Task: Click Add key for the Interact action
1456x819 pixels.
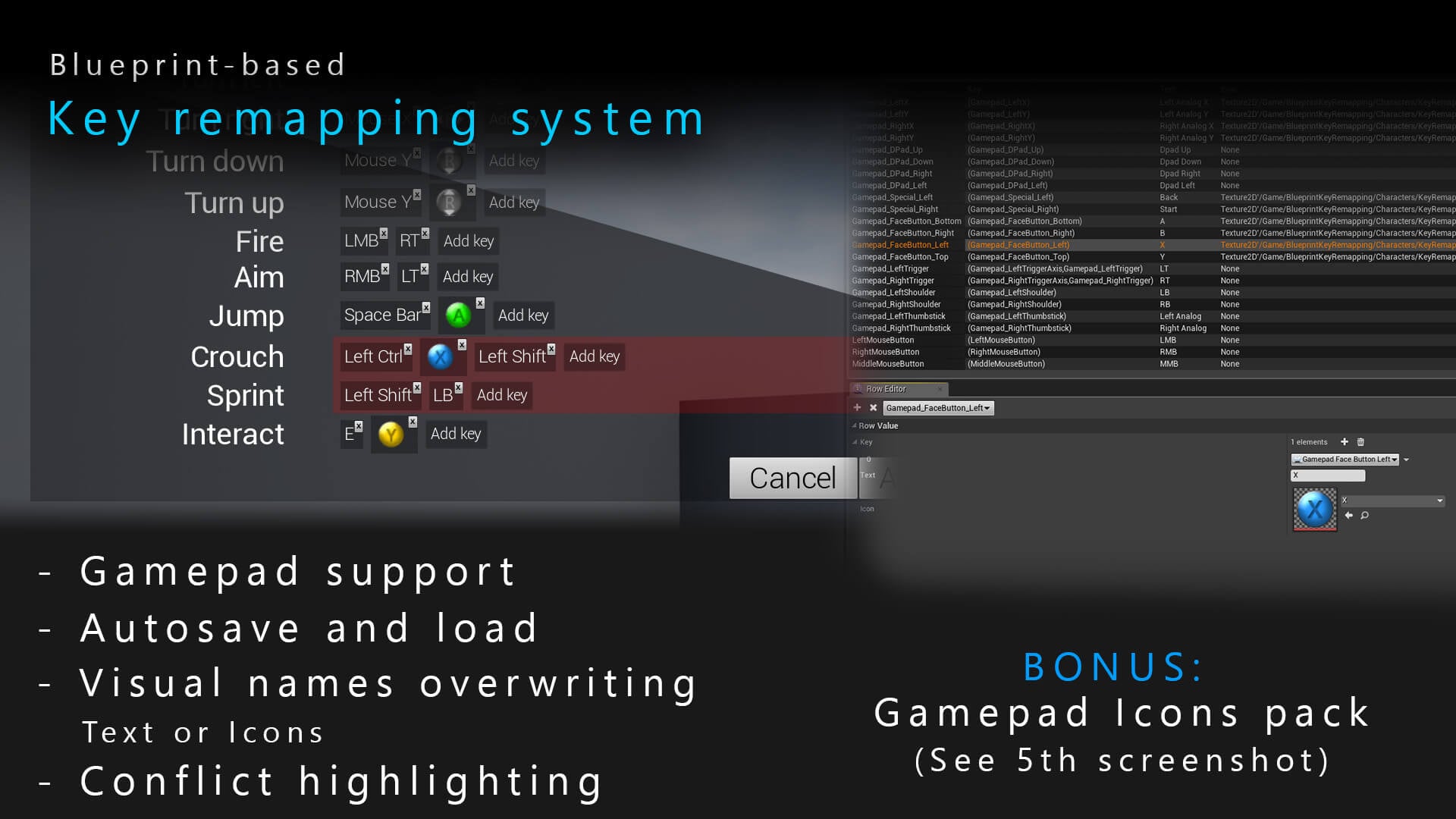Action: pos(455,433)
